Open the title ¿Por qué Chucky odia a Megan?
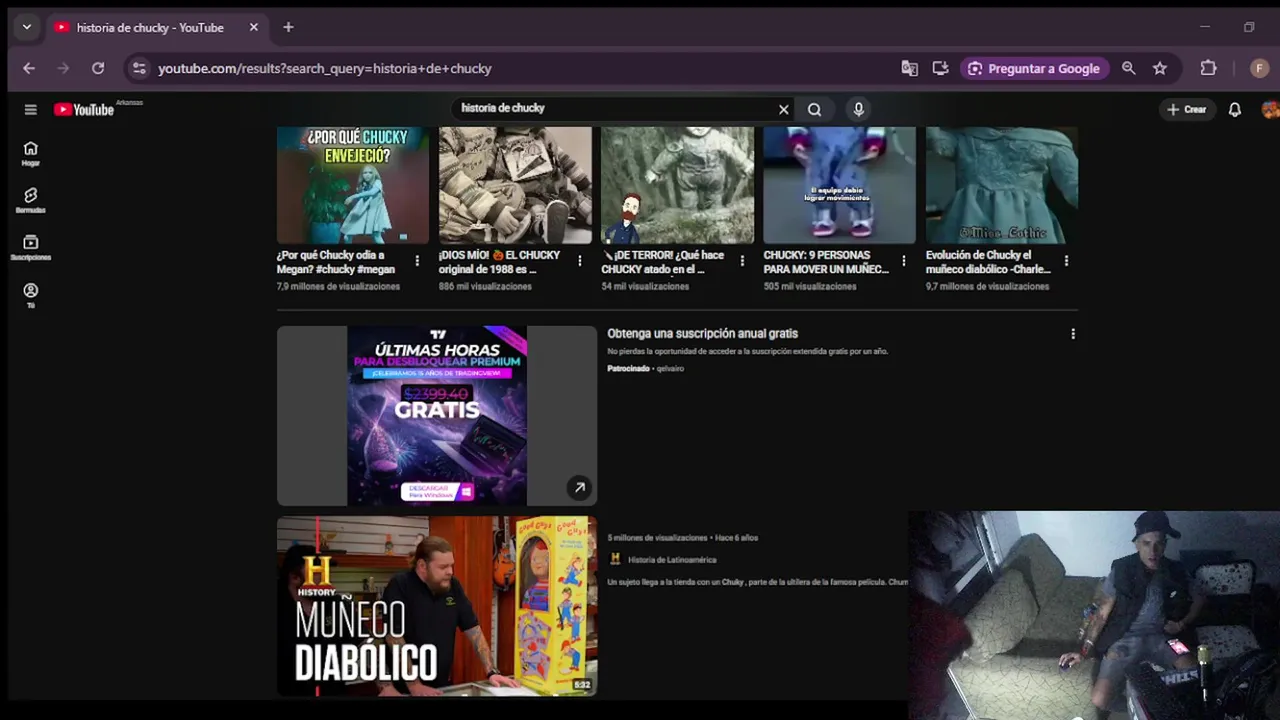Screen dimensions: 1280x720 (336, 262)
